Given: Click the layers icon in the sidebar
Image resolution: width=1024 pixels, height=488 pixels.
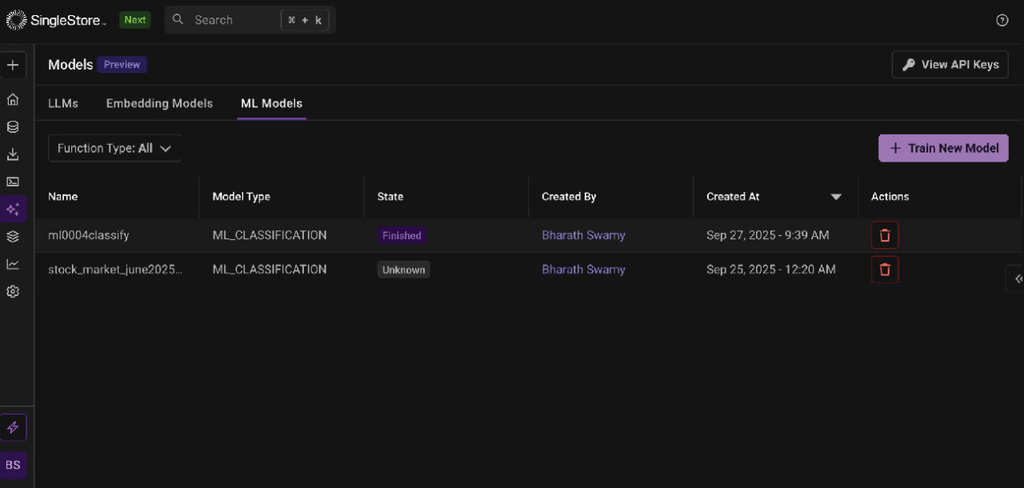Looking at the screenshot, I should pyautogui.click(x=13, y=237).
